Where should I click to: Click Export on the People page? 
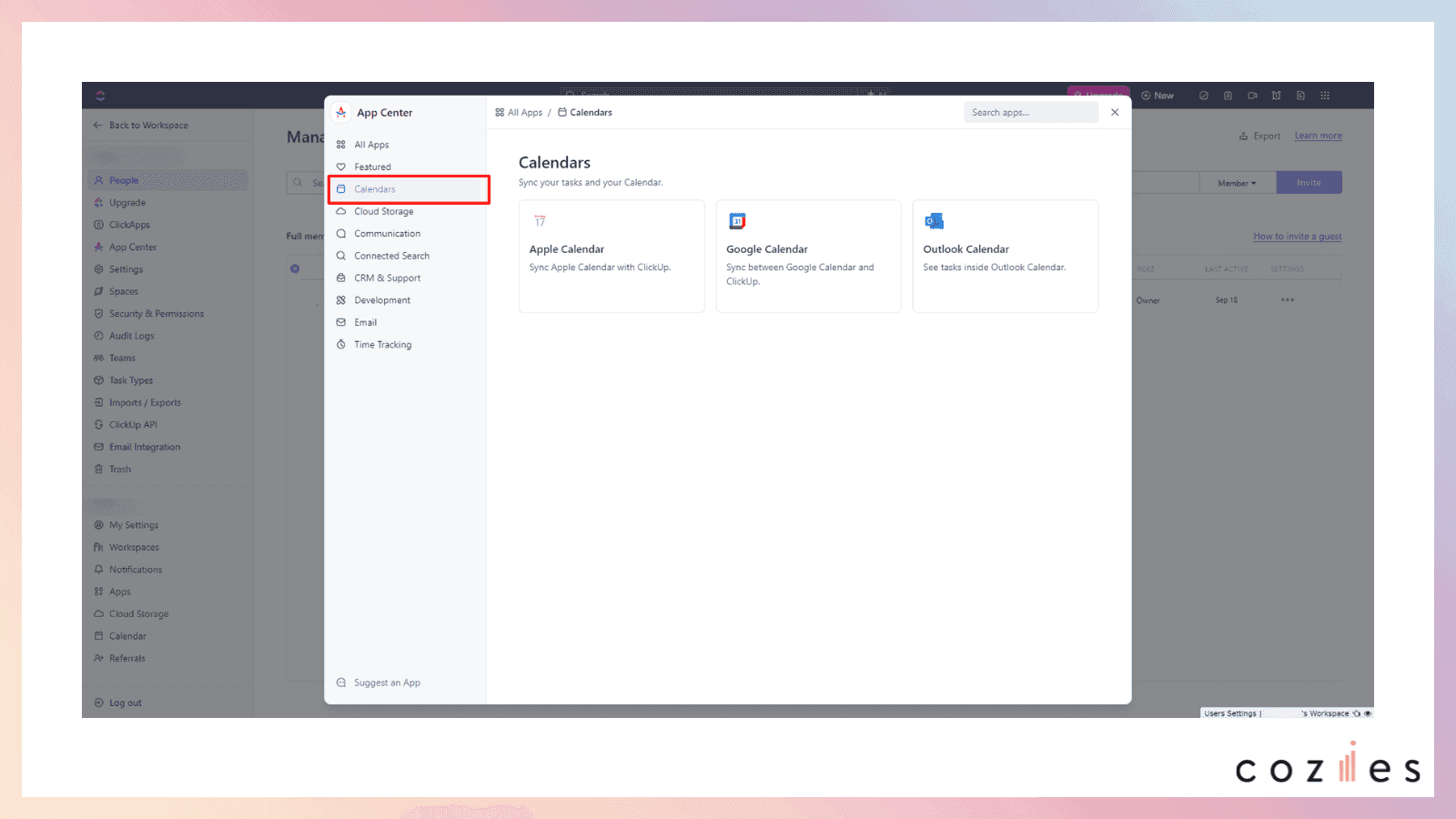click(1259, 136)
